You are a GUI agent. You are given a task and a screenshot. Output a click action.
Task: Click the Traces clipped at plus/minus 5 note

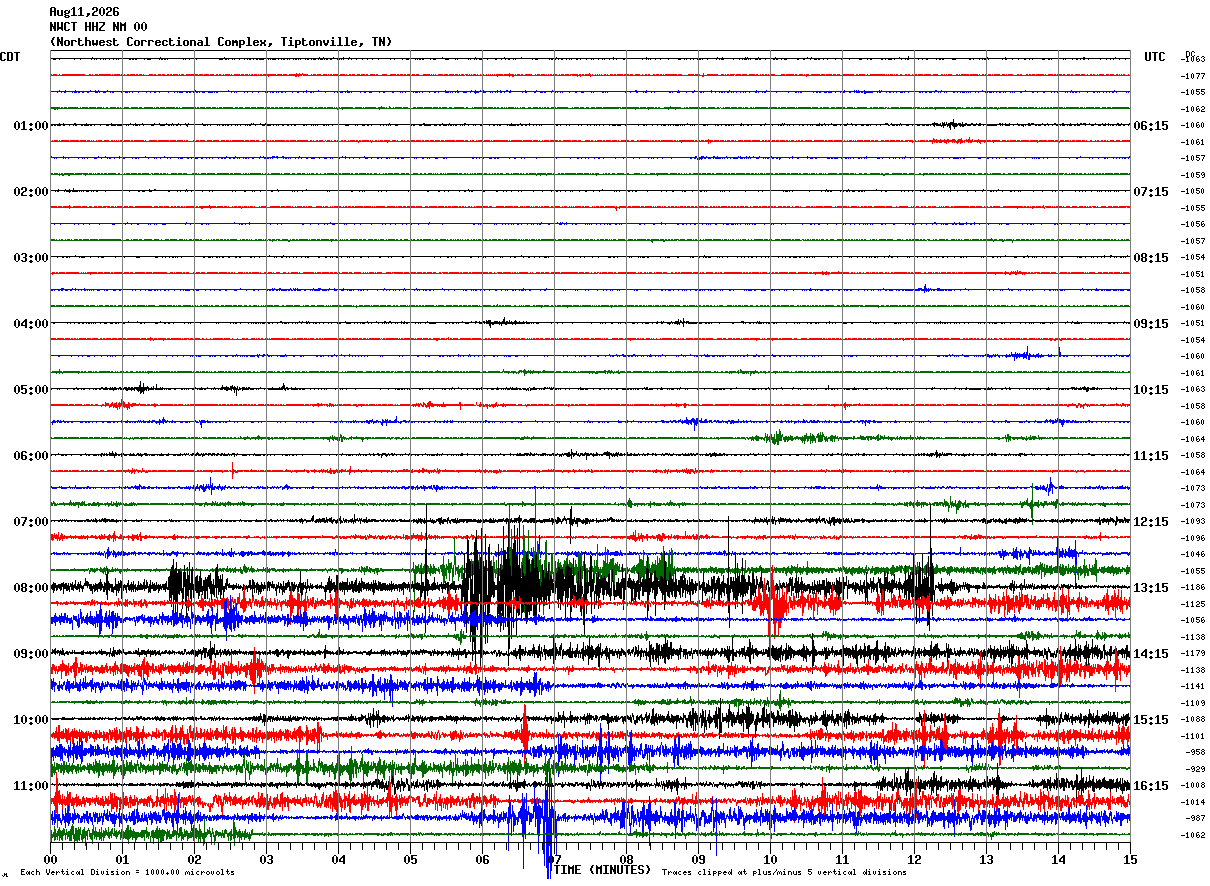click(784, 873)
